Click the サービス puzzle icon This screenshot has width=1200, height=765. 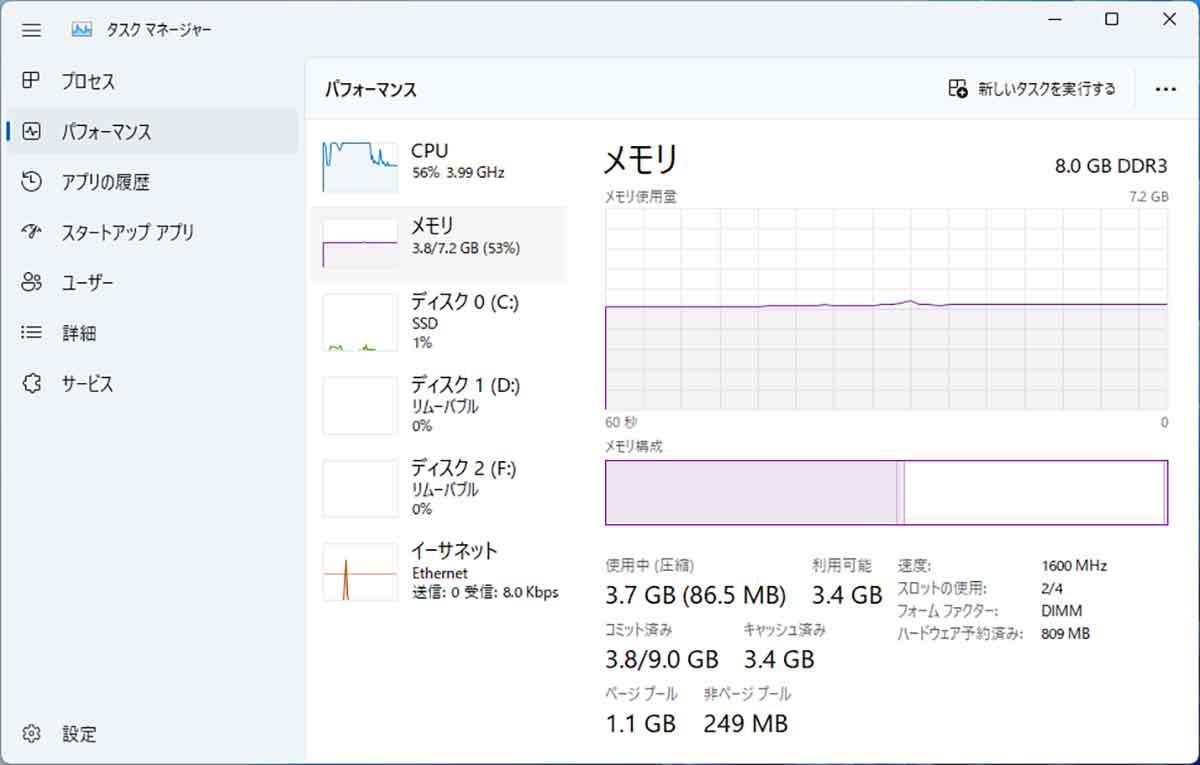pos(31,384)
